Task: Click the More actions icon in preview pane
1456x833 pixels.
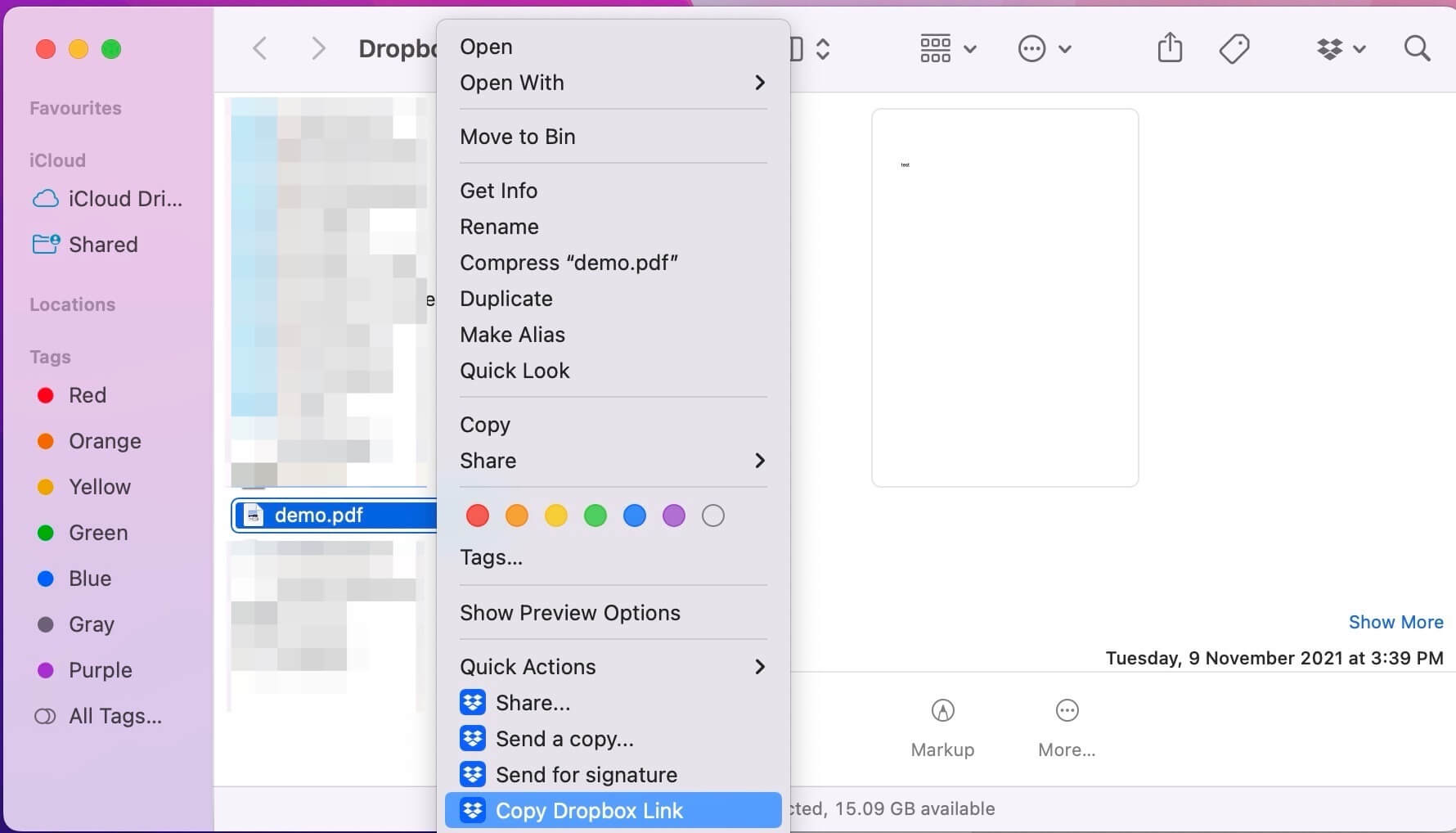Action: pyautogui.click(x=1067, y=711)
